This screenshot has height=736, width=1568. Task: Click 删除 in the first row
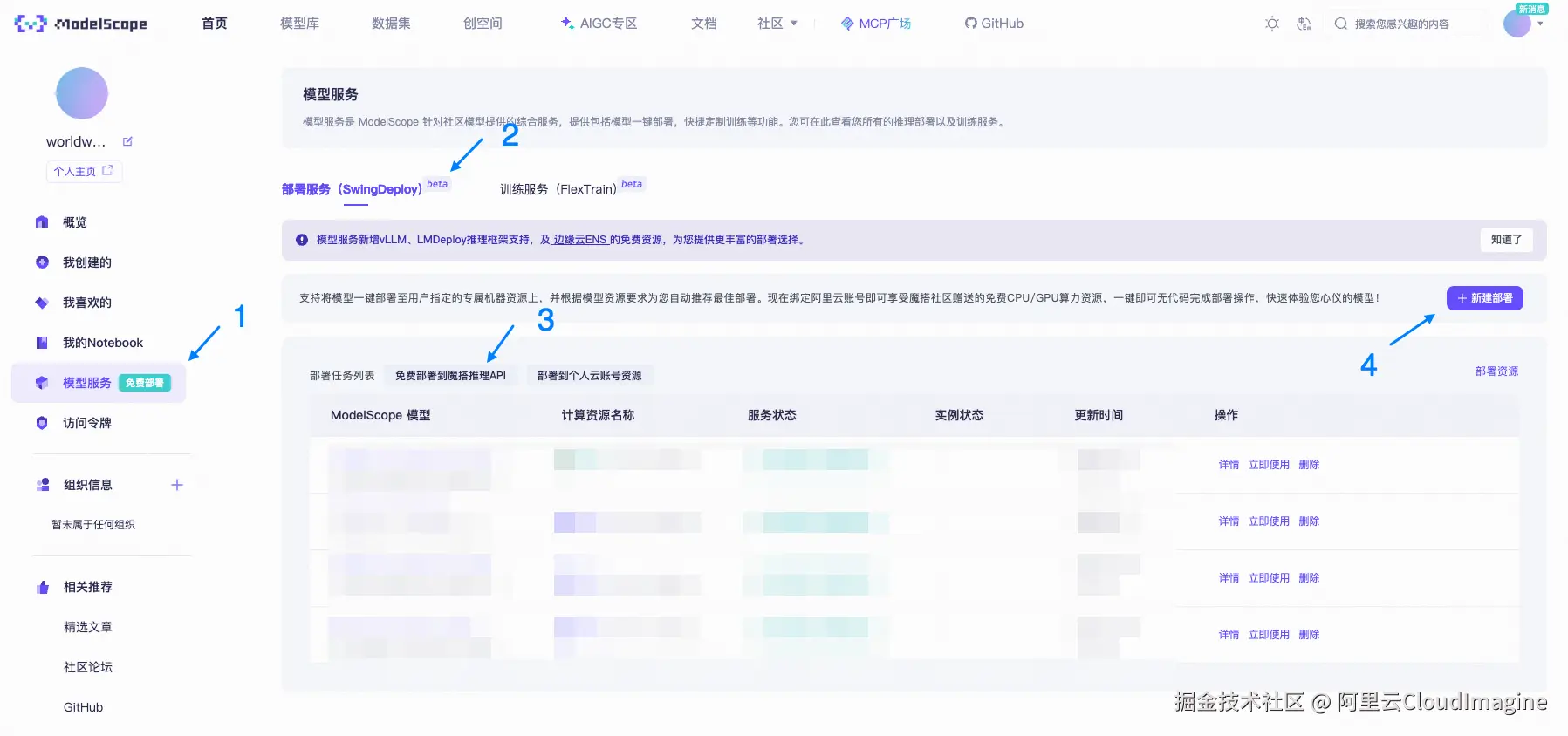pyautogui.click(x=1309, y=465)
